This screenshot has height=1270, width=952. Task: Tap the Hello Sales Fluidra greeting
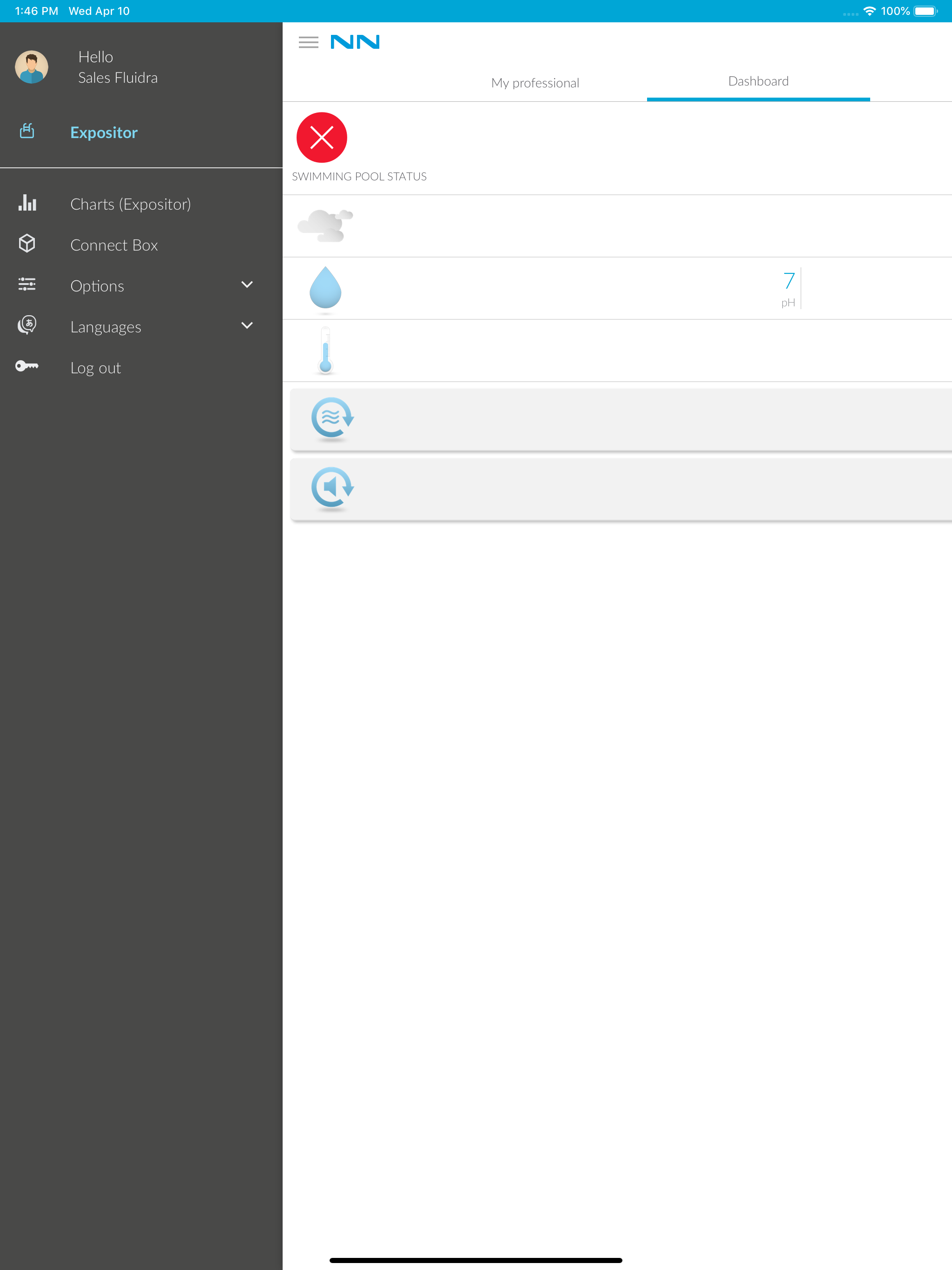118,67
